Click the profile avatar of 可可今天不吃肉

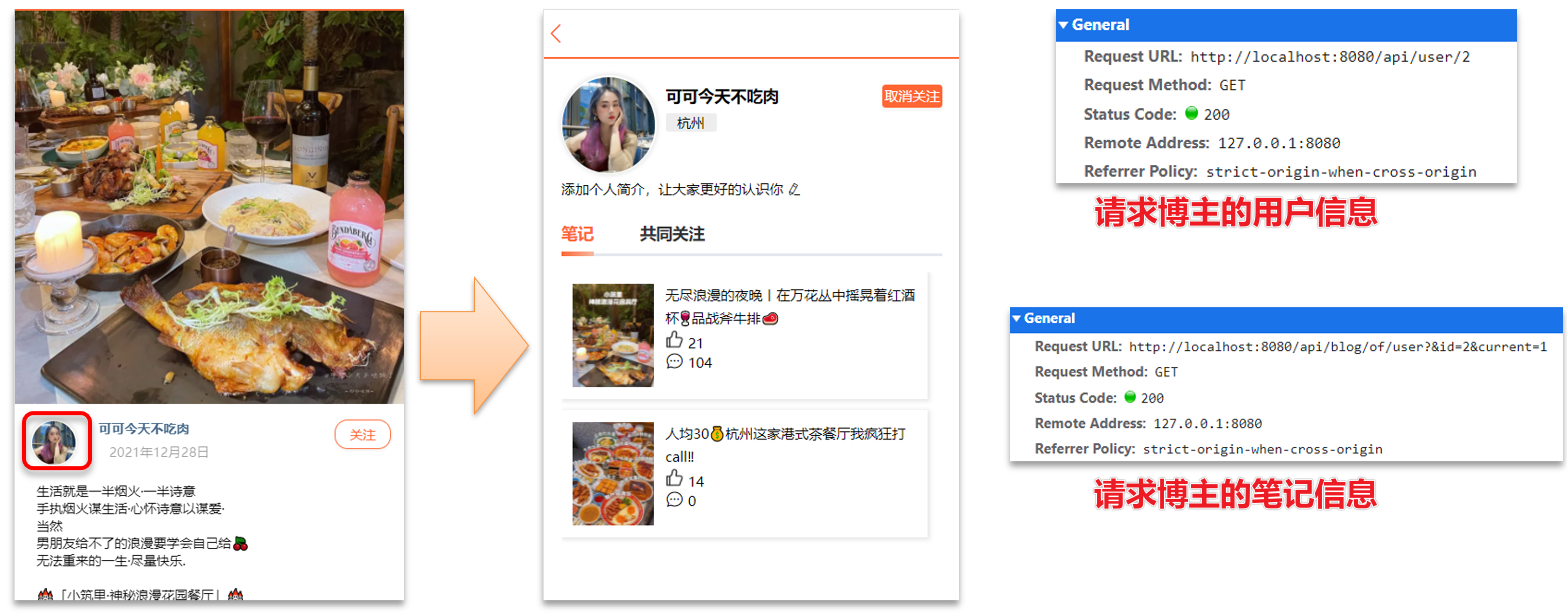608,126
